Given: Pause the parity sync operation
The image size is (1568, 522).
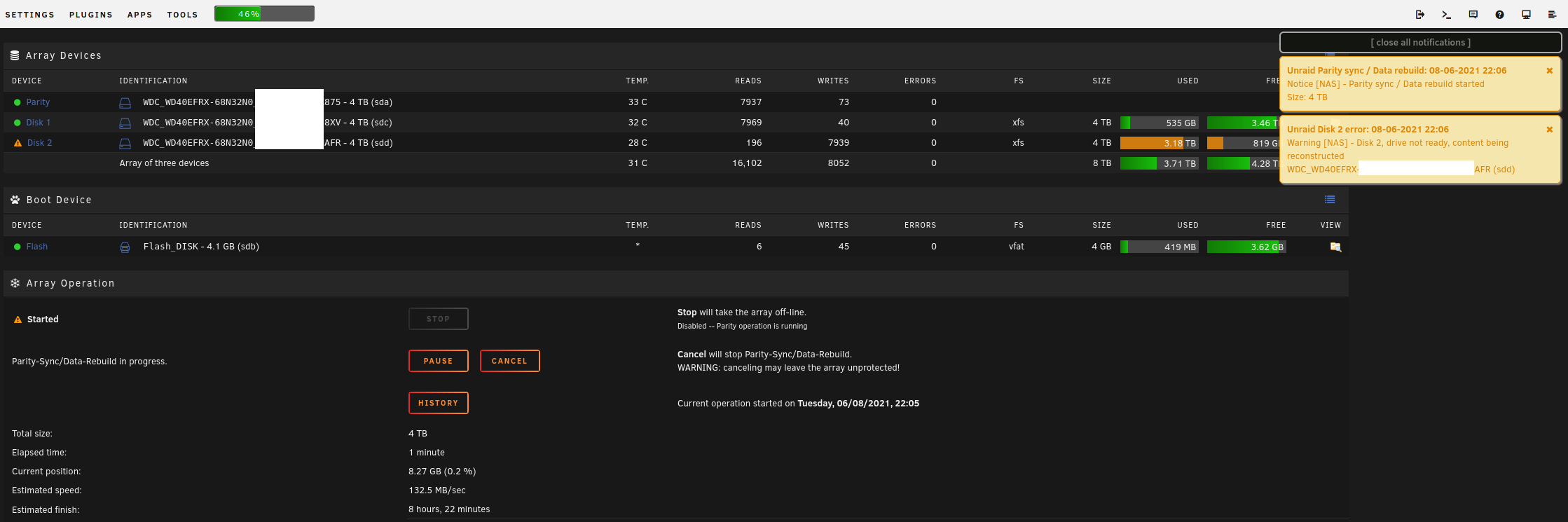Looking at the screenshot, I should (438, 361).
